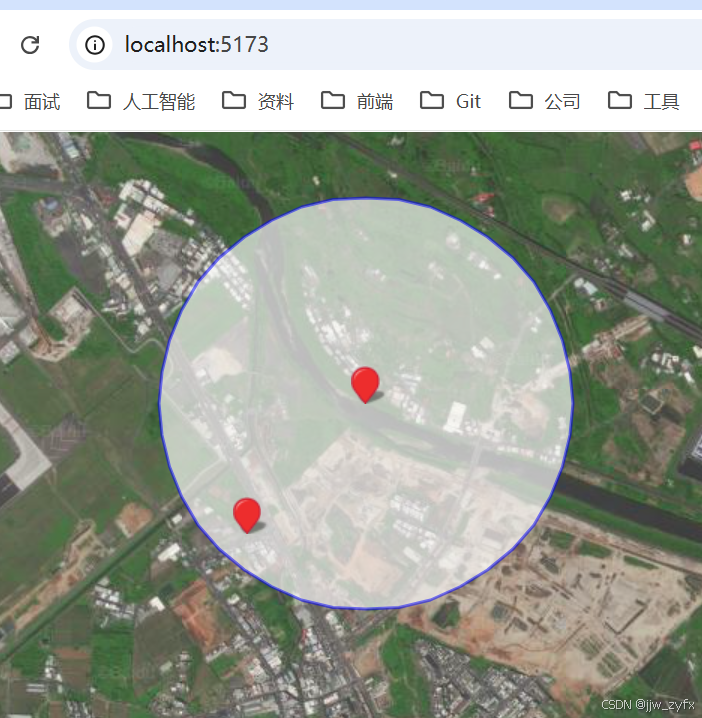This screenshot has width=702, height=718.
Task: Click the folder icon beside 人工智能
Action: (x=99, y=100)
